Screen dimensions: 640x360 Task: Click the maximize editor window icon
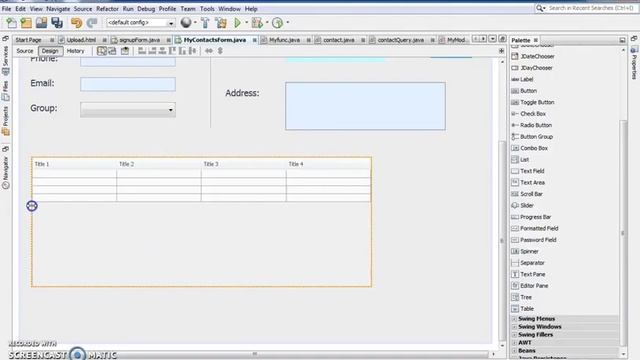click(502, 39)
